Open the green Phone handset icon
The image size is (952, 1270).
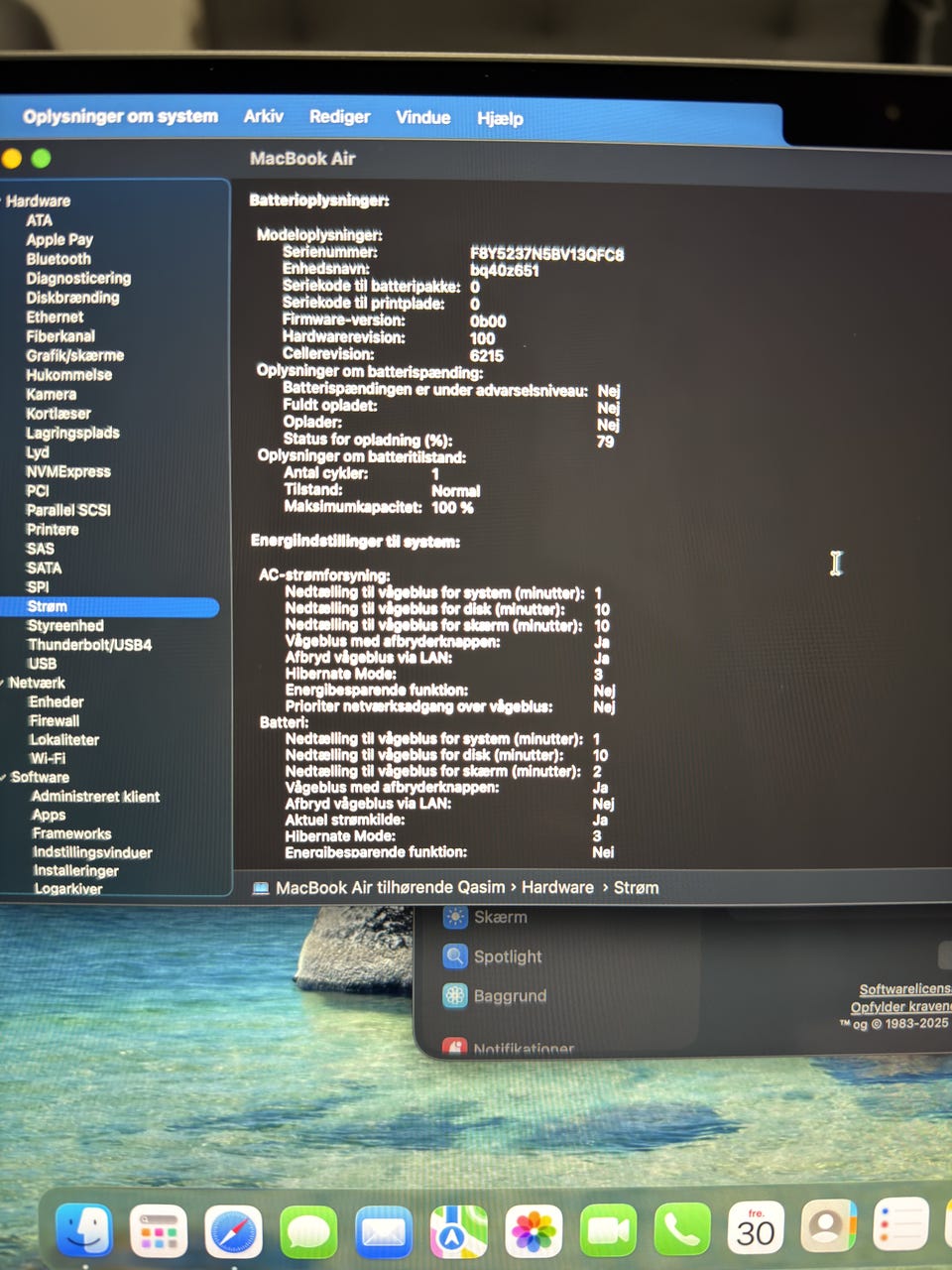click(x=682, y=1228)
